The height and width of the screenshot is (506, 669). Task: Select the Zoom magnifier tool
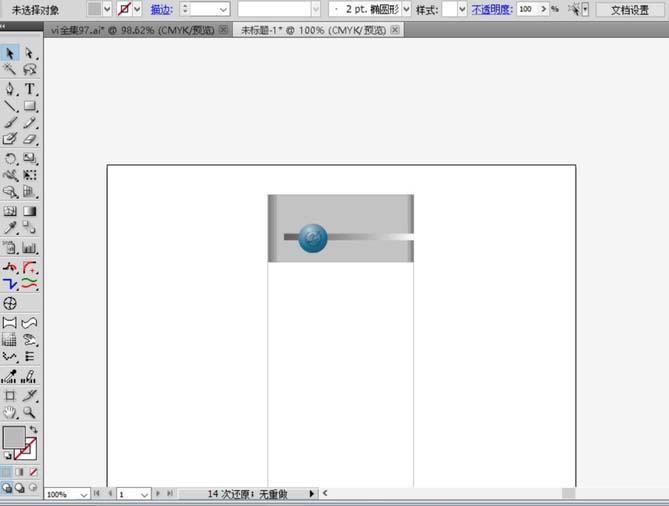coord(29,412)
